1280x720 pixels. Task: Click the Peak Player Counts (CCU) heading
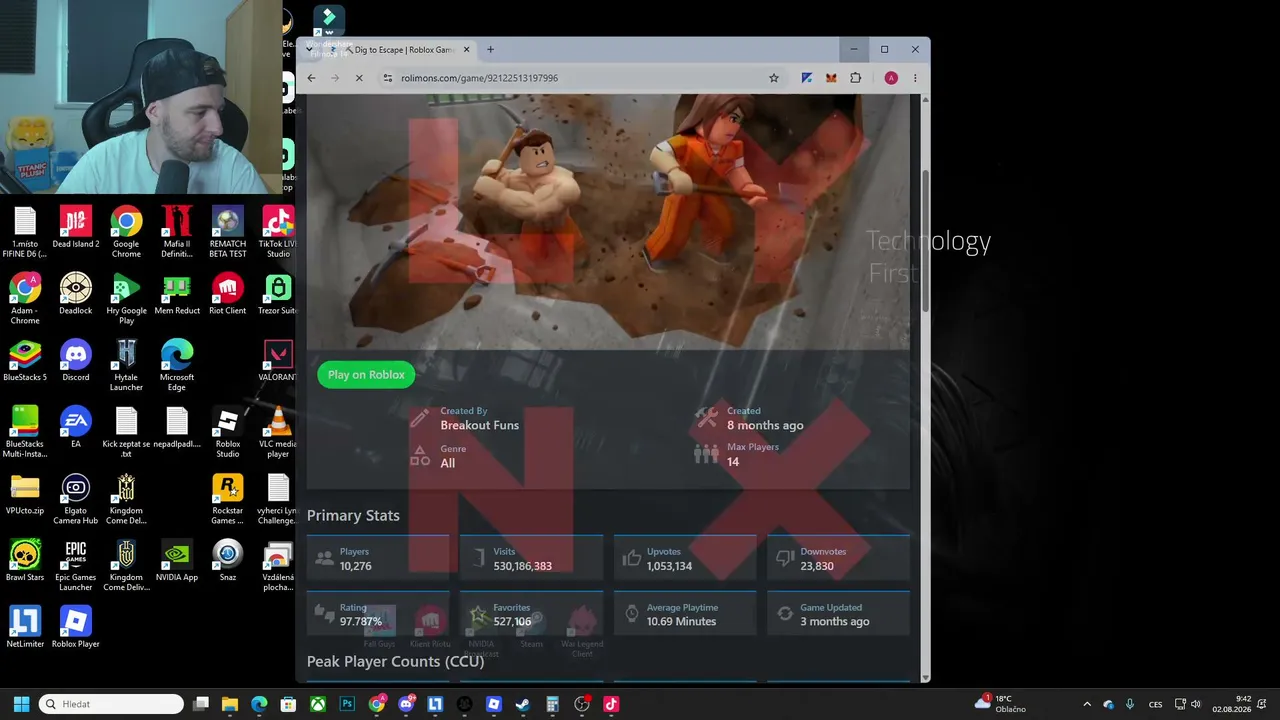(x=395, y=661)
